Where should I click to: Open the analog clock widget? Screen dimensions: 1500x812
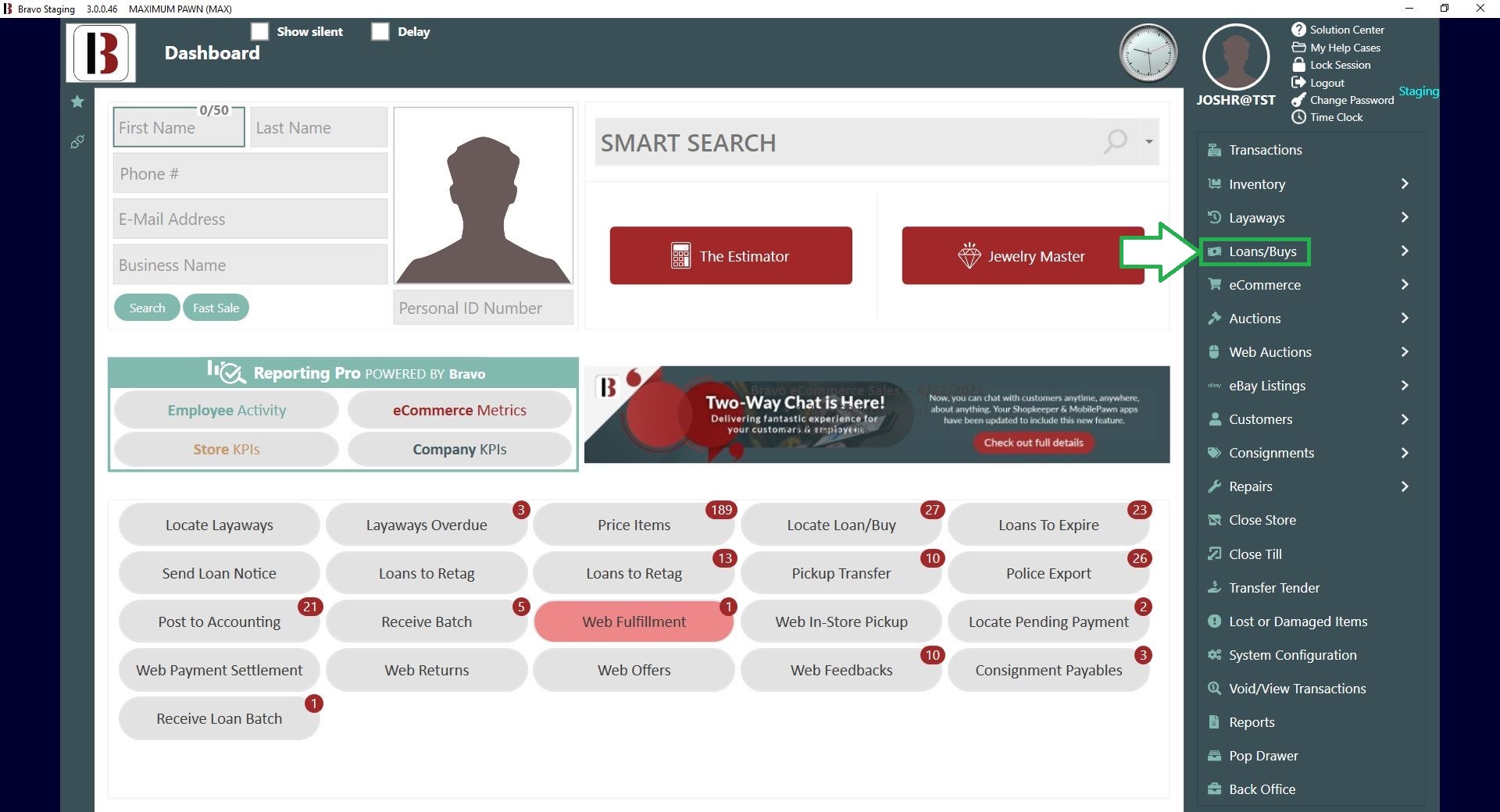1148,53
